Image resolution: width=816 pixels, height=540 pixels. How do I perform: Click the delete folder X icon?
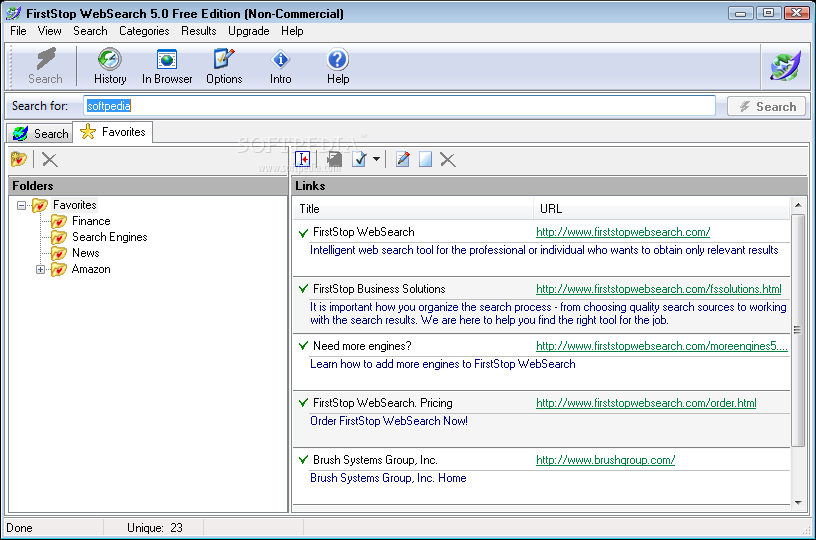pos(49,160)
